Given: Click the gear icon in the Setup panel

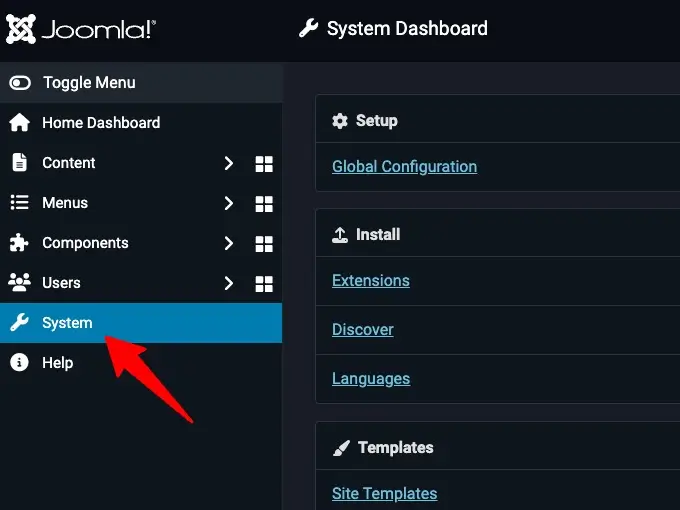Looking at the screenshot, I should [x=340, y=121].
